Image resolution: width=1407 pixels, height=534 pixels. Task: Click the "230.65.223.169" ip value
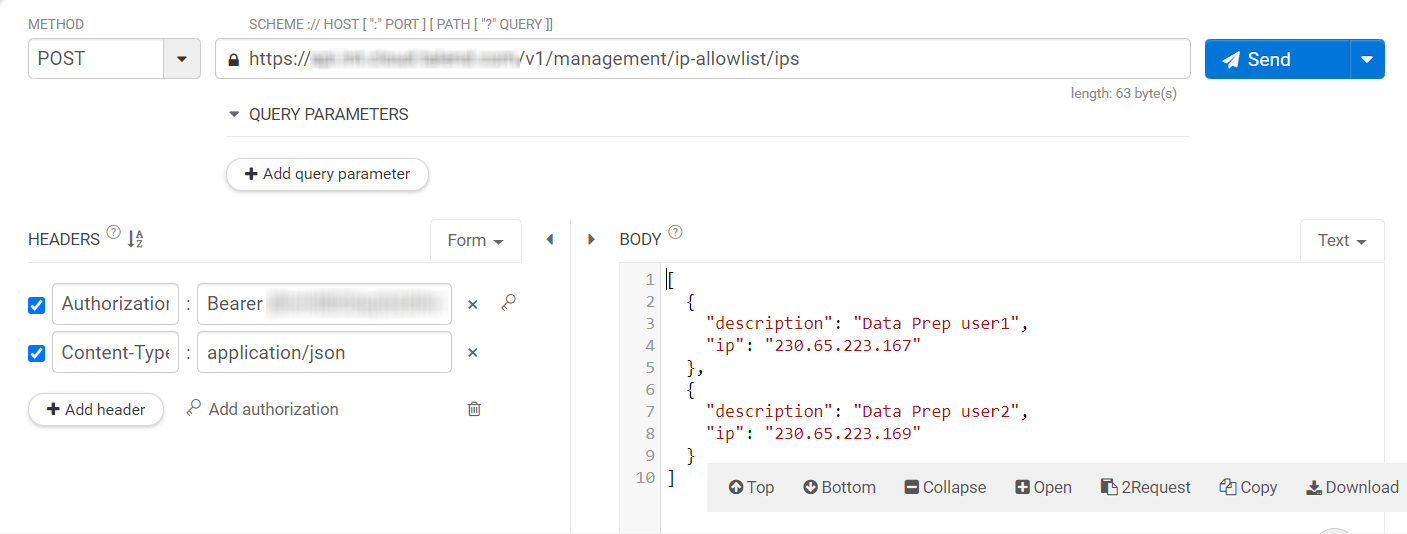click(x=842, y=434)
